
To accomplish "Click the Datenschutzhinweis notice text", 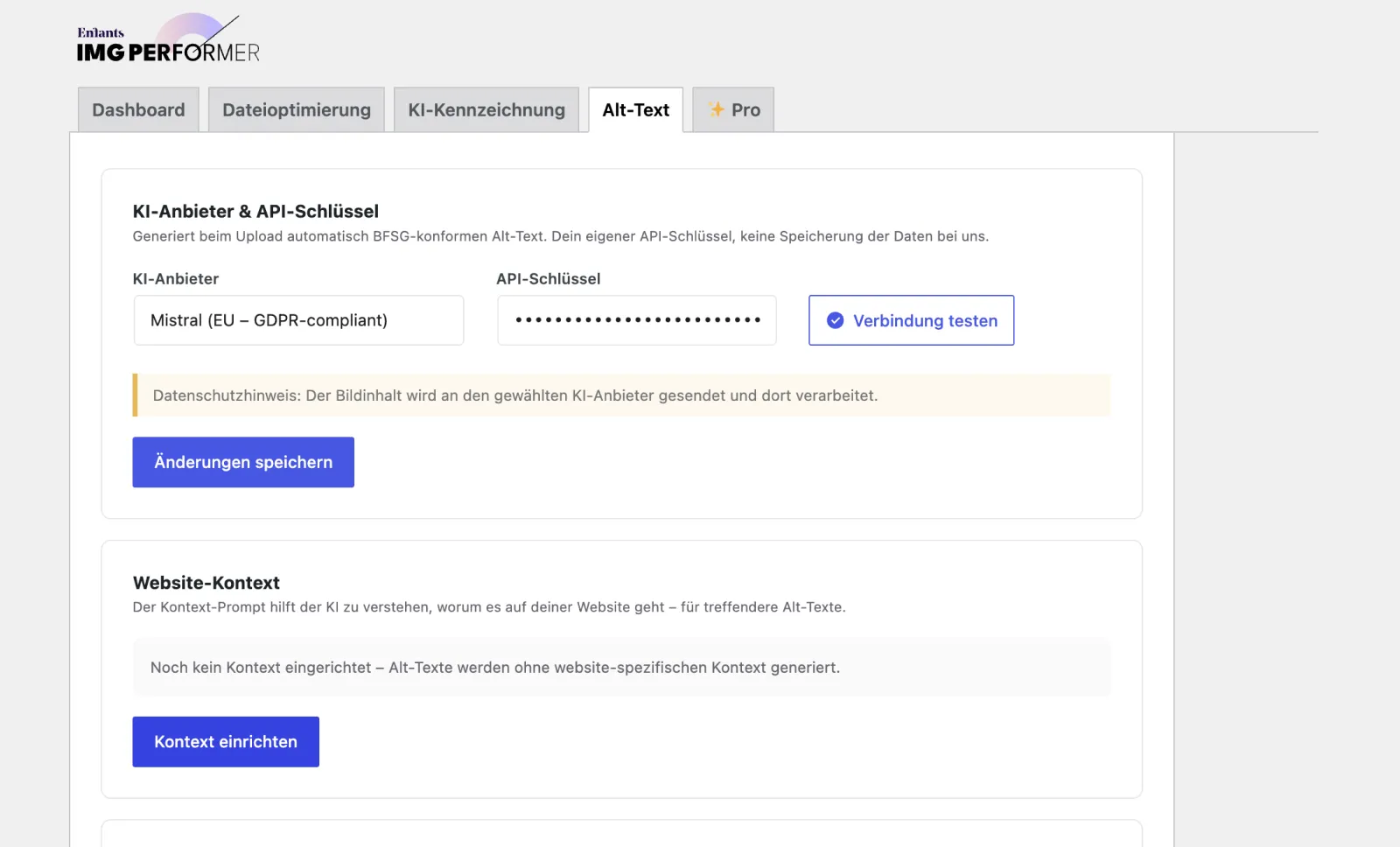I will [515, 395].
